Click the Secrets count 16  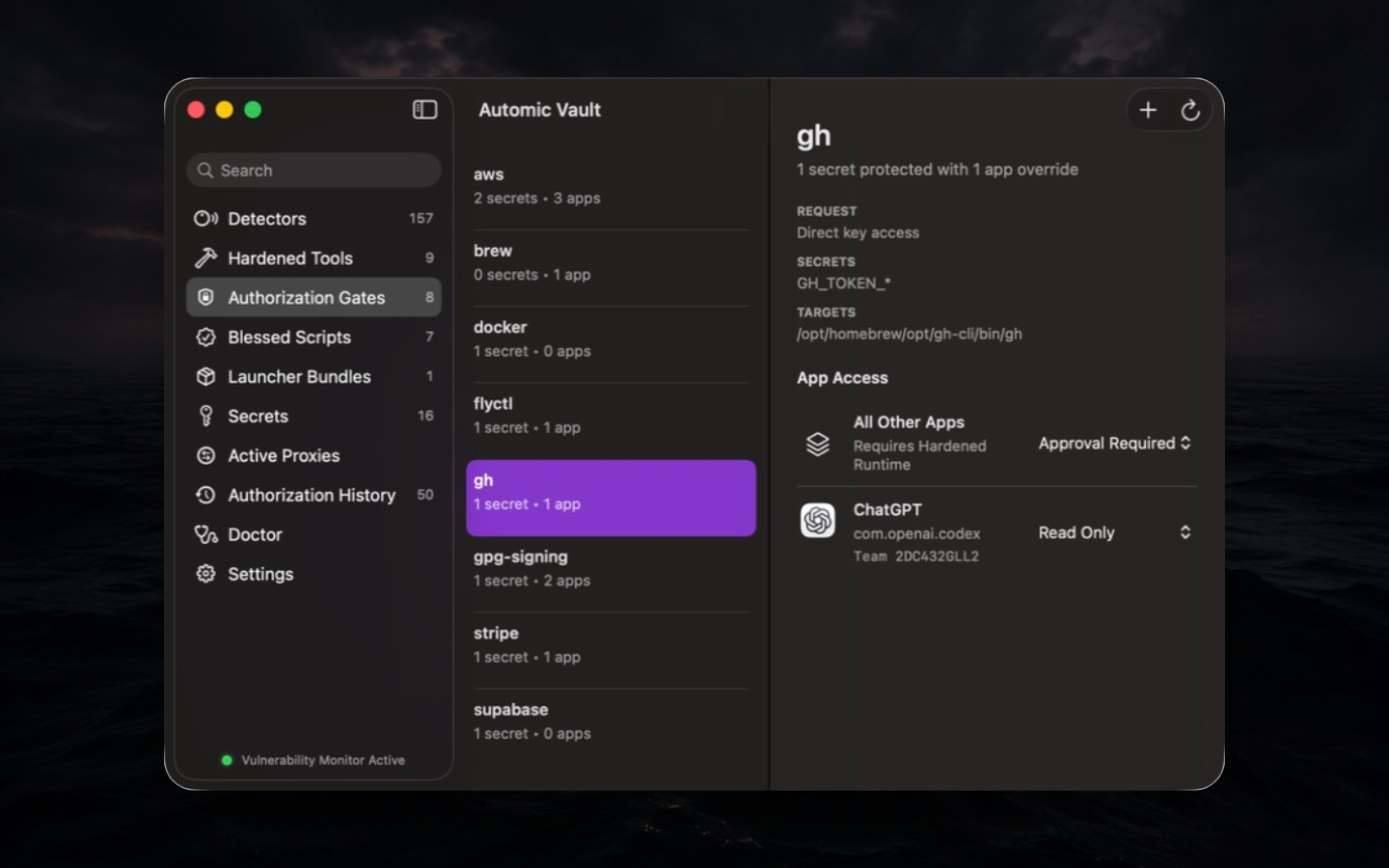(x=425, y=417)
